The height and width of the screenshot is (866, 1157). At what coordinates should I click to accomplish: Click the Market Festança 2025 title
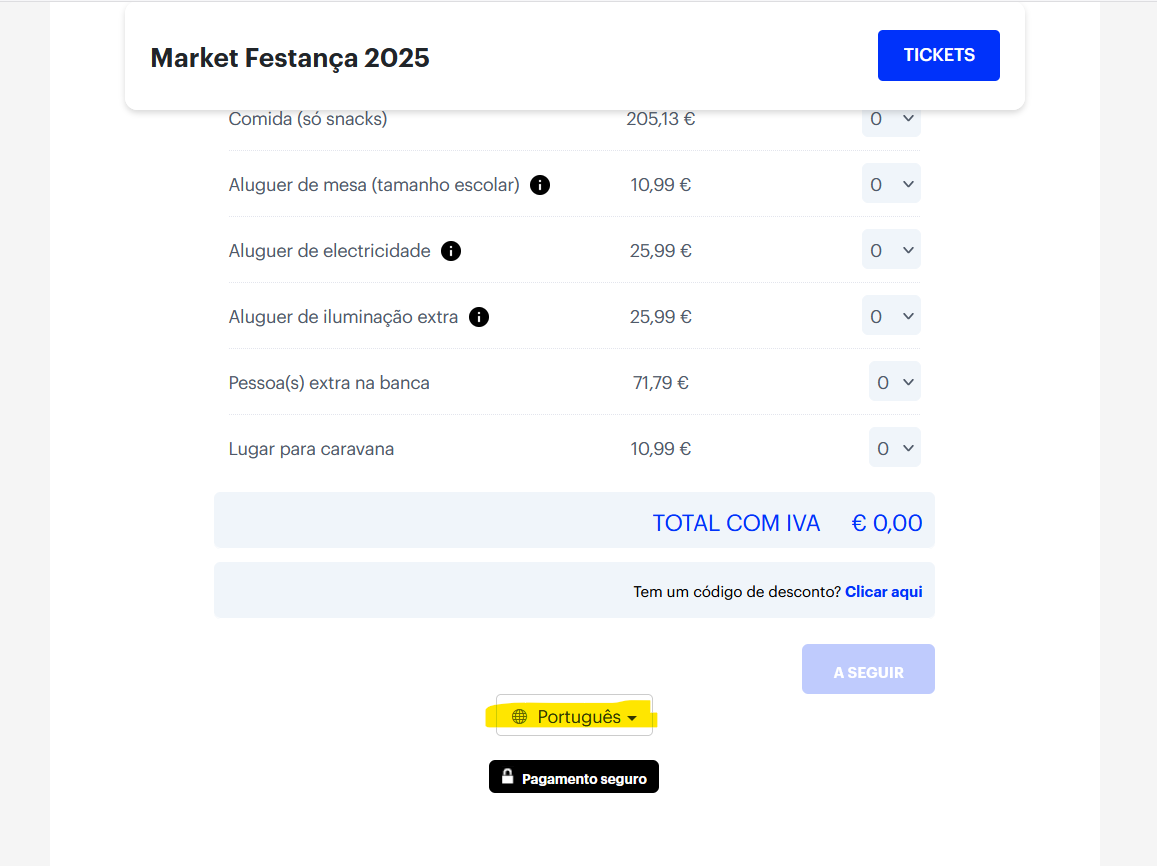pos(290,58)
